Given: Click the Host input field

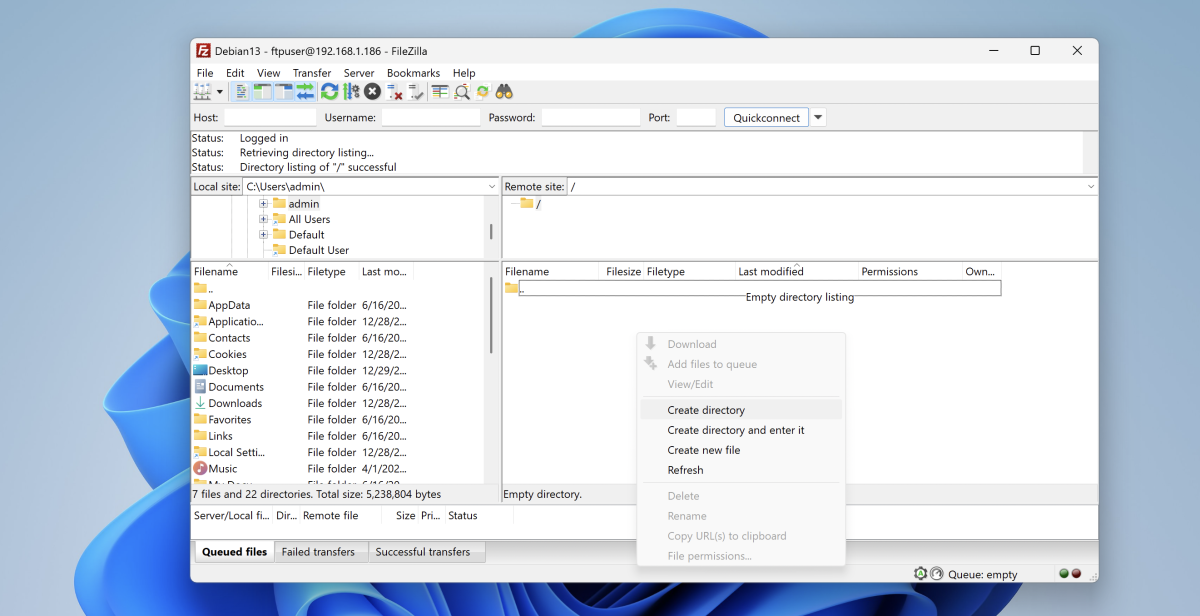Looking at the screenshot, I should [270, 117].
